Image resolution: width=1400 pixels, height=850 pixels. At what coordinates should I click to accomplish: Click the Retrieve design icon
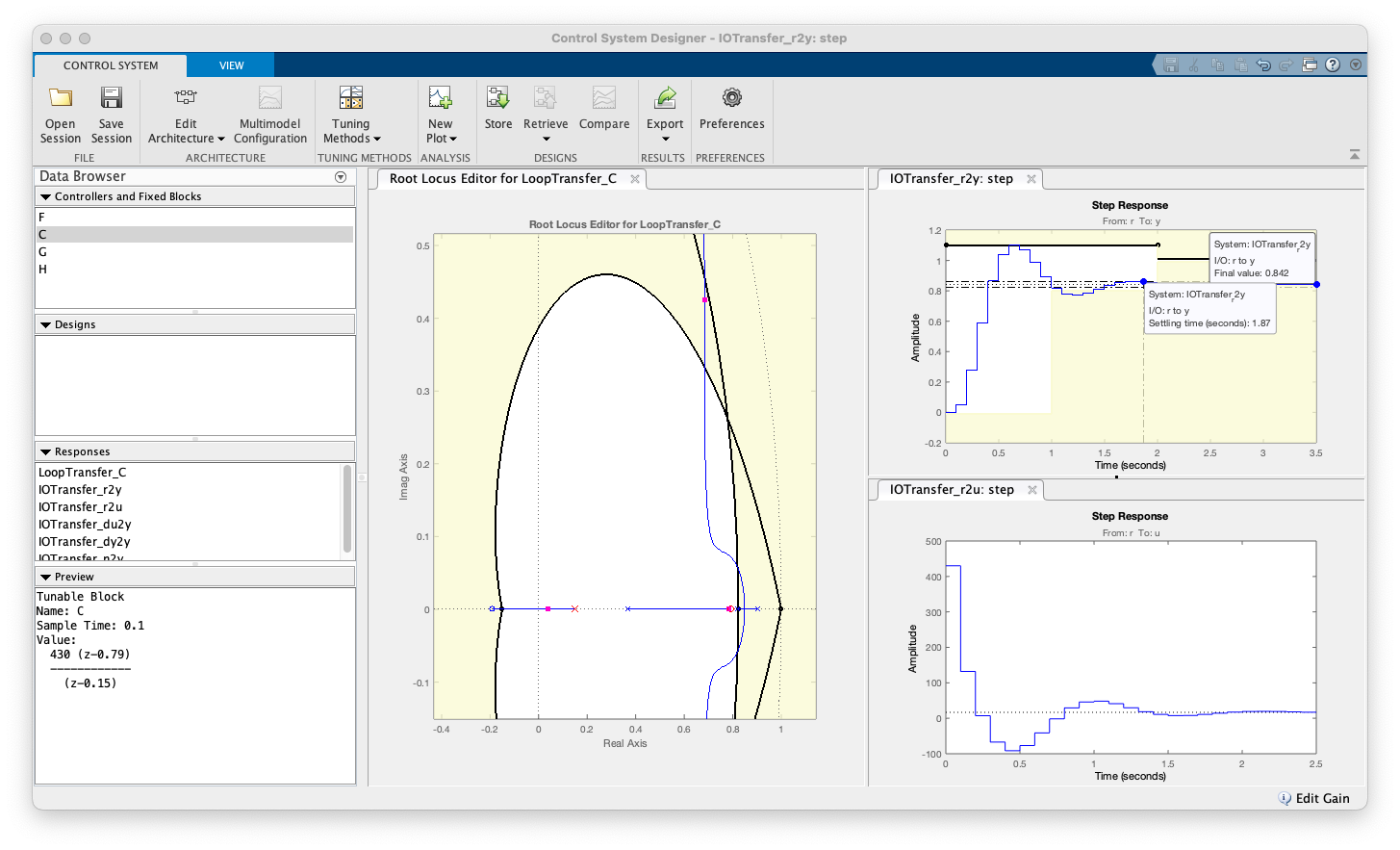click(546, 97)
